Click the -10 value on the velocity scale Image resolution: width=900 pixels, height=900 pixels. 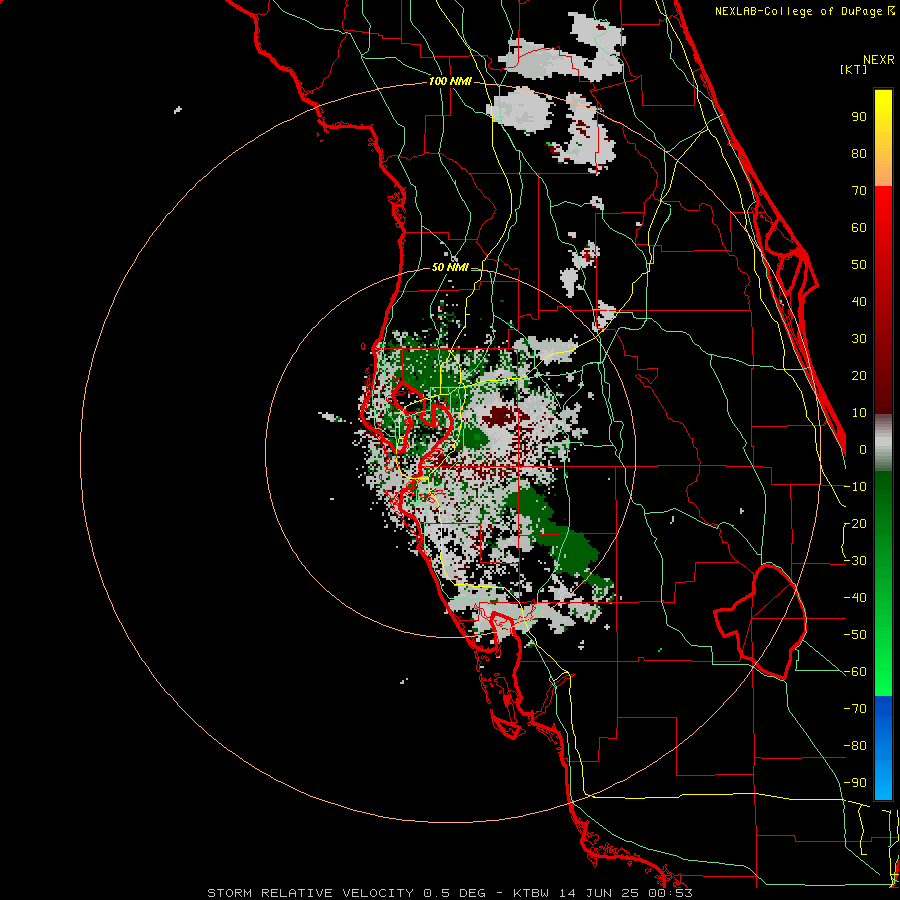855,487
